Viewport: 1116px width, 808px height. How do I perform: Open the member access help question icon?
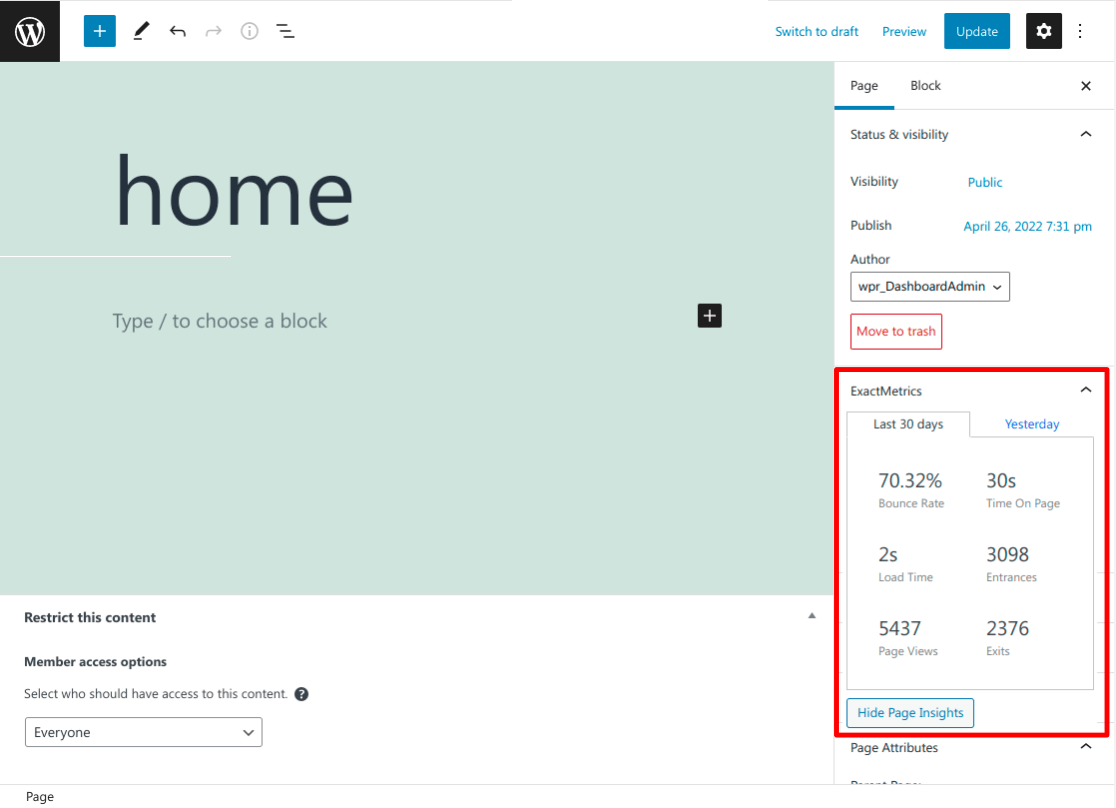pos(302,694)
